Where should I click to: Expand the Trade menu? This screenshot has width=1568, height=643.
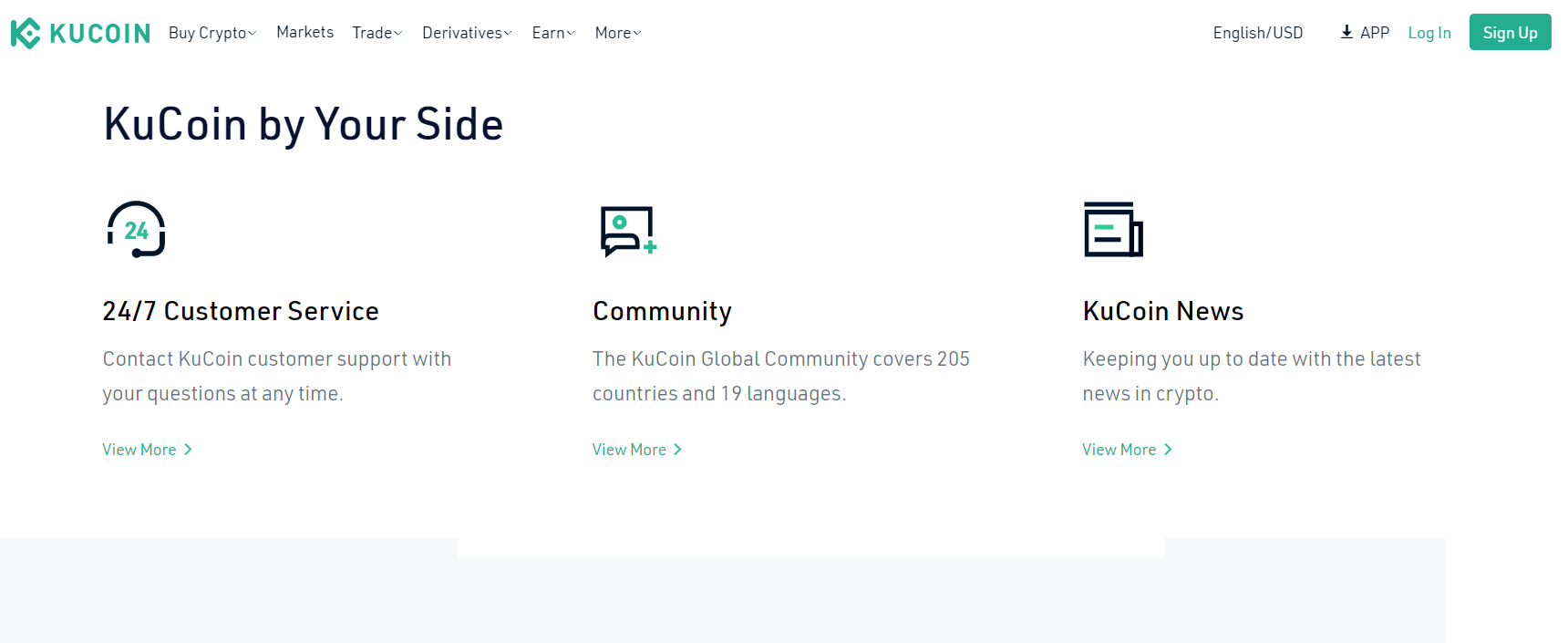[377, 33]
